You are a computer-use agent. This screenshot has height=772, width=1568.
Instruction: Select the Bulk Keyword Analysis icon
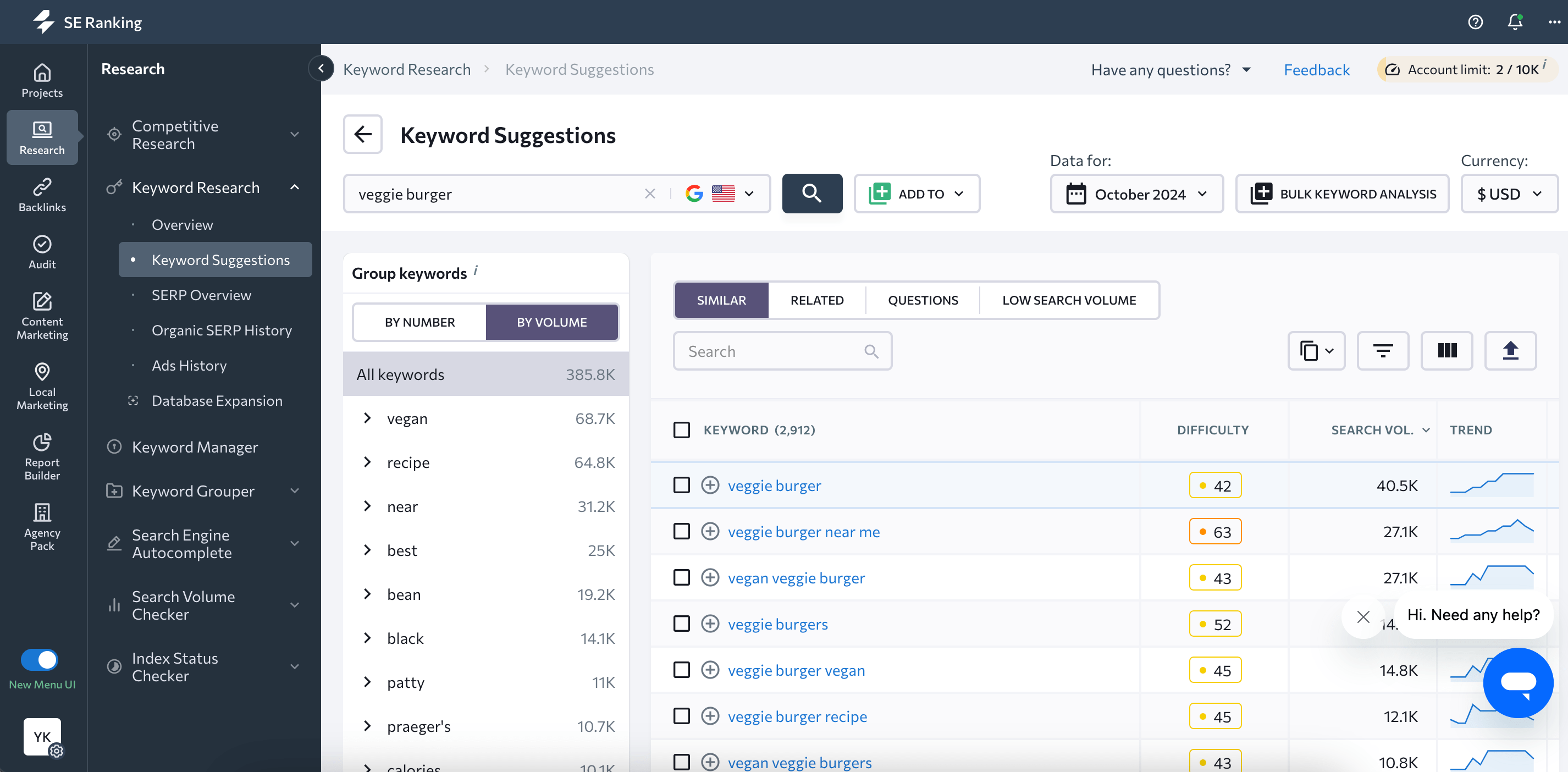pos(1261,193)
